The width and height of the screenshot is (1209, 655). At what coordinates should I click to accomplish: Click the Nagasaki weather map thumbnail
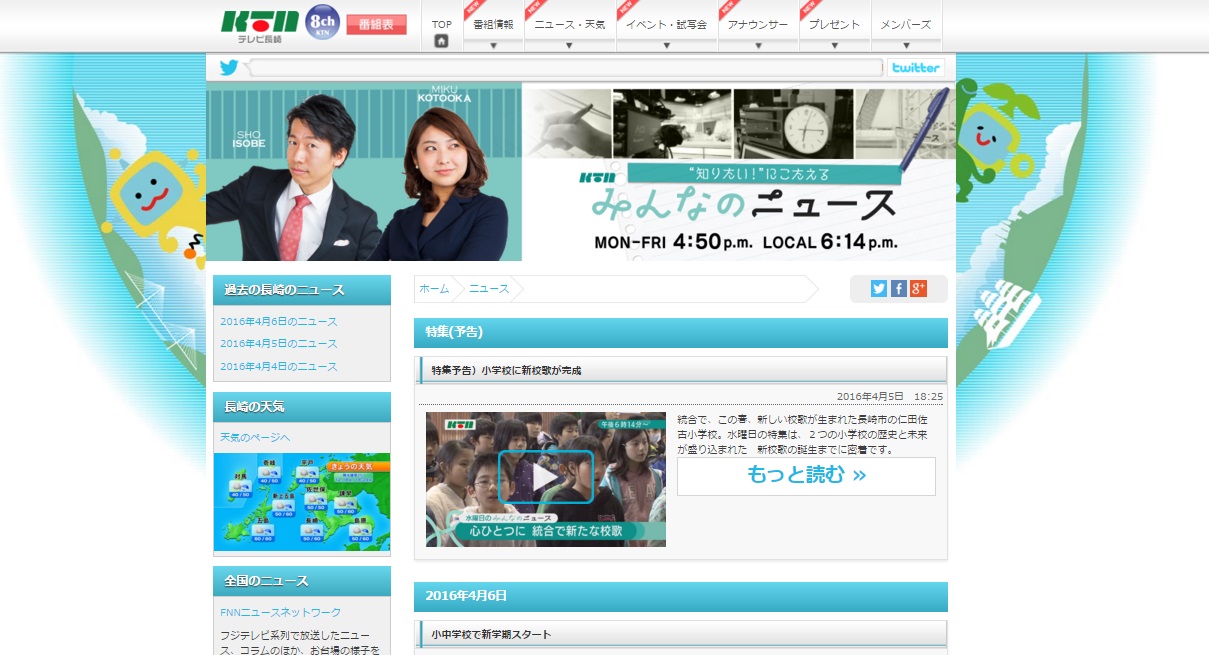coord(302,502)
